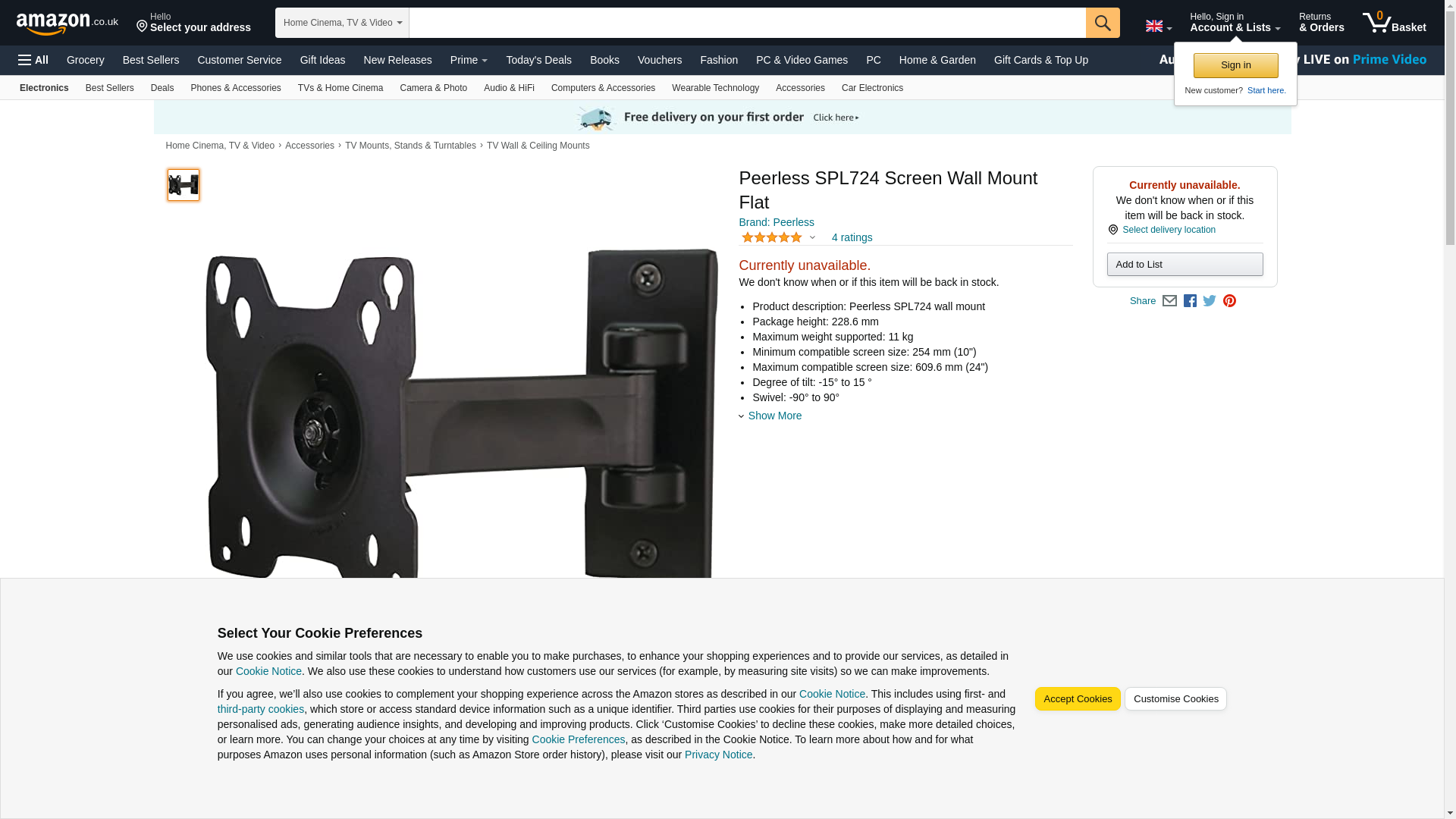Screen dimensions: 1456x819
Task: Click into the search text field
Action: coord(747,23)
